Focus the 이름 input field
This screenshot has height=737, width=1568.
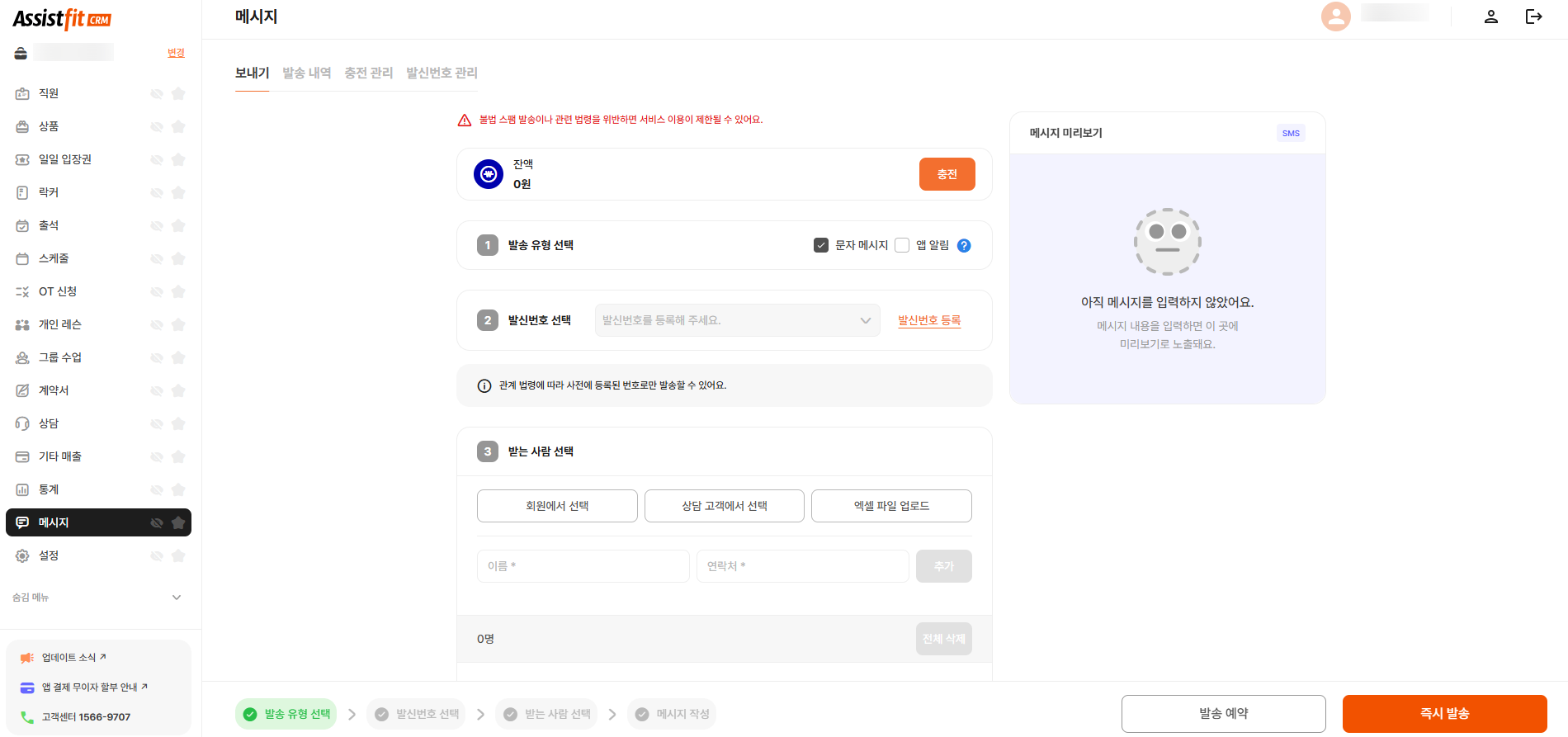583,566
